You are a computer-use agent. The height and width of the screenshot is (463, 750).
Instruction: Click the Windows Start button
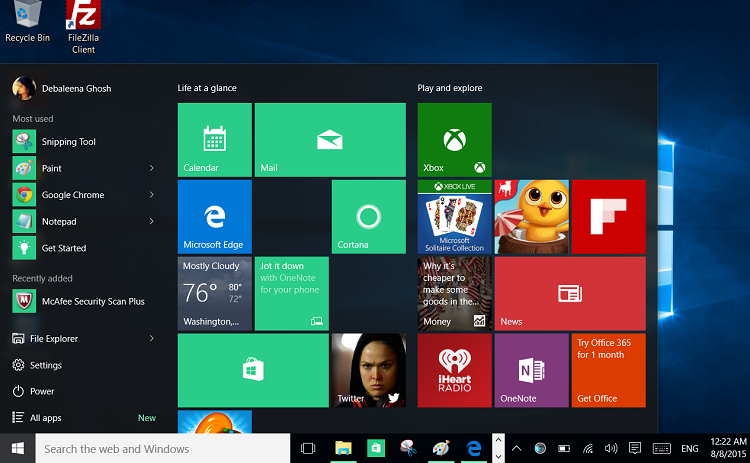(18, 448)
